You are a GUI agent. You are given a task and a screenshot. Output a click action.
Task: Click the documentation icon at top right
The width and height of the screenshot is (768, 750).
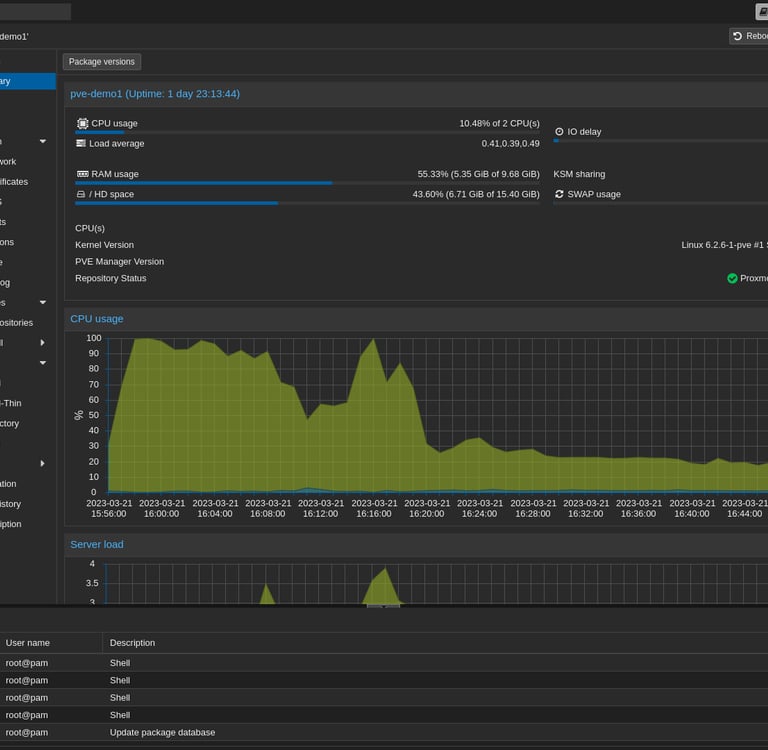coord(761,11)
